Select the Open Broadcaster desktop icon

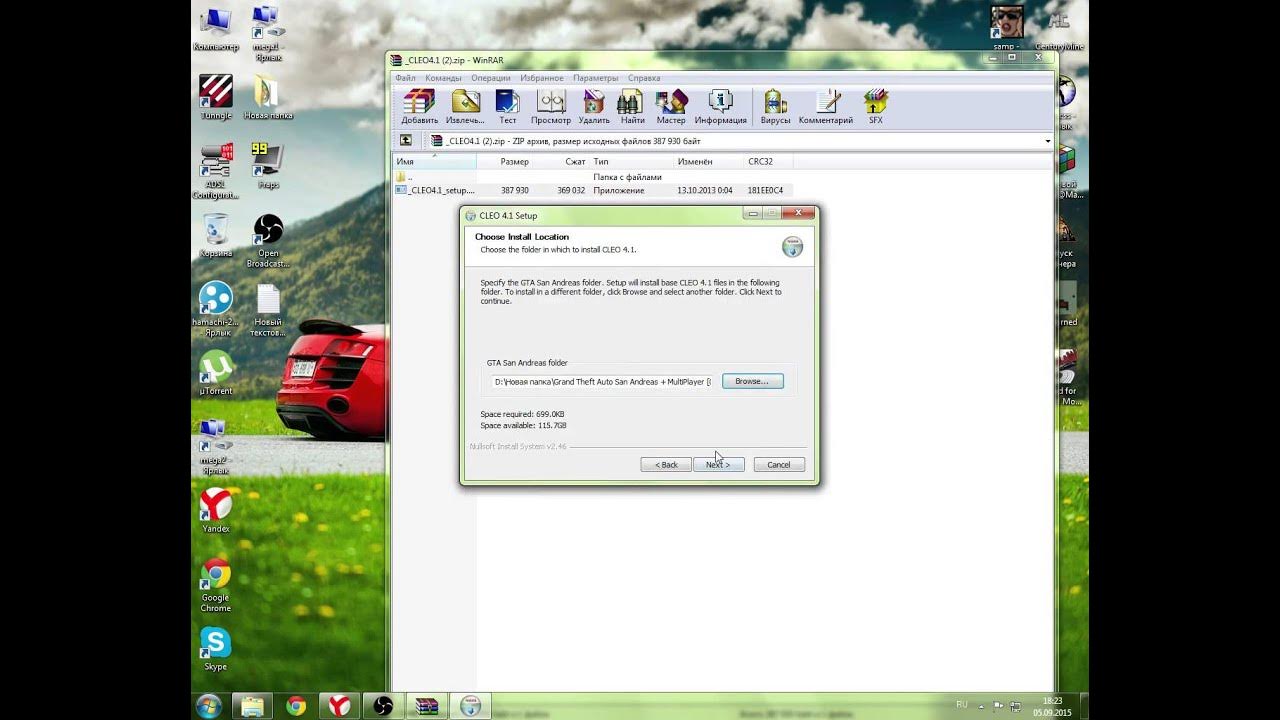tap(267, 241)
